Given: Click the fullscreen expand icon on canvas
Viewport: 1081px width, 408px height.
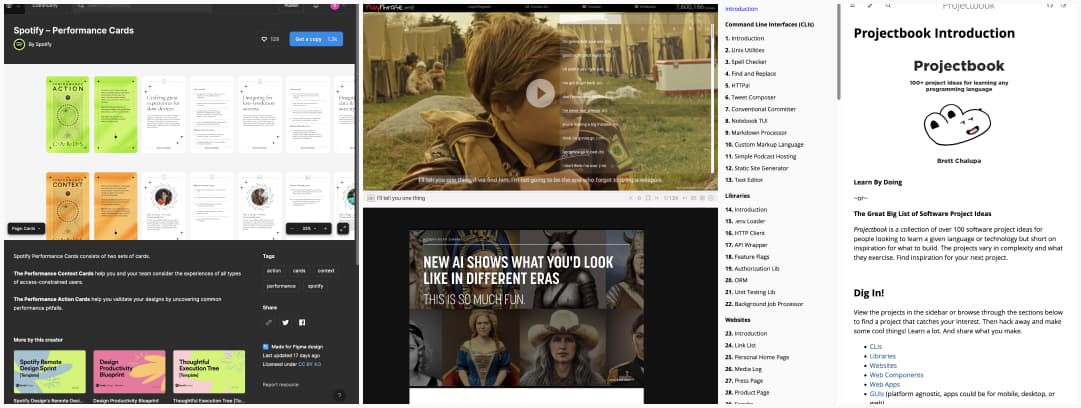Looking at the screenshot, I should point(343,228).
